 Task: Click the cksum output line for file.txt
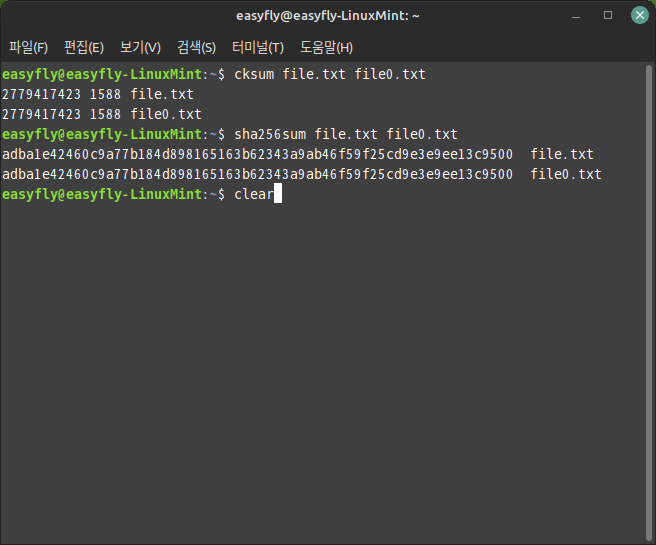click(98, 95)
